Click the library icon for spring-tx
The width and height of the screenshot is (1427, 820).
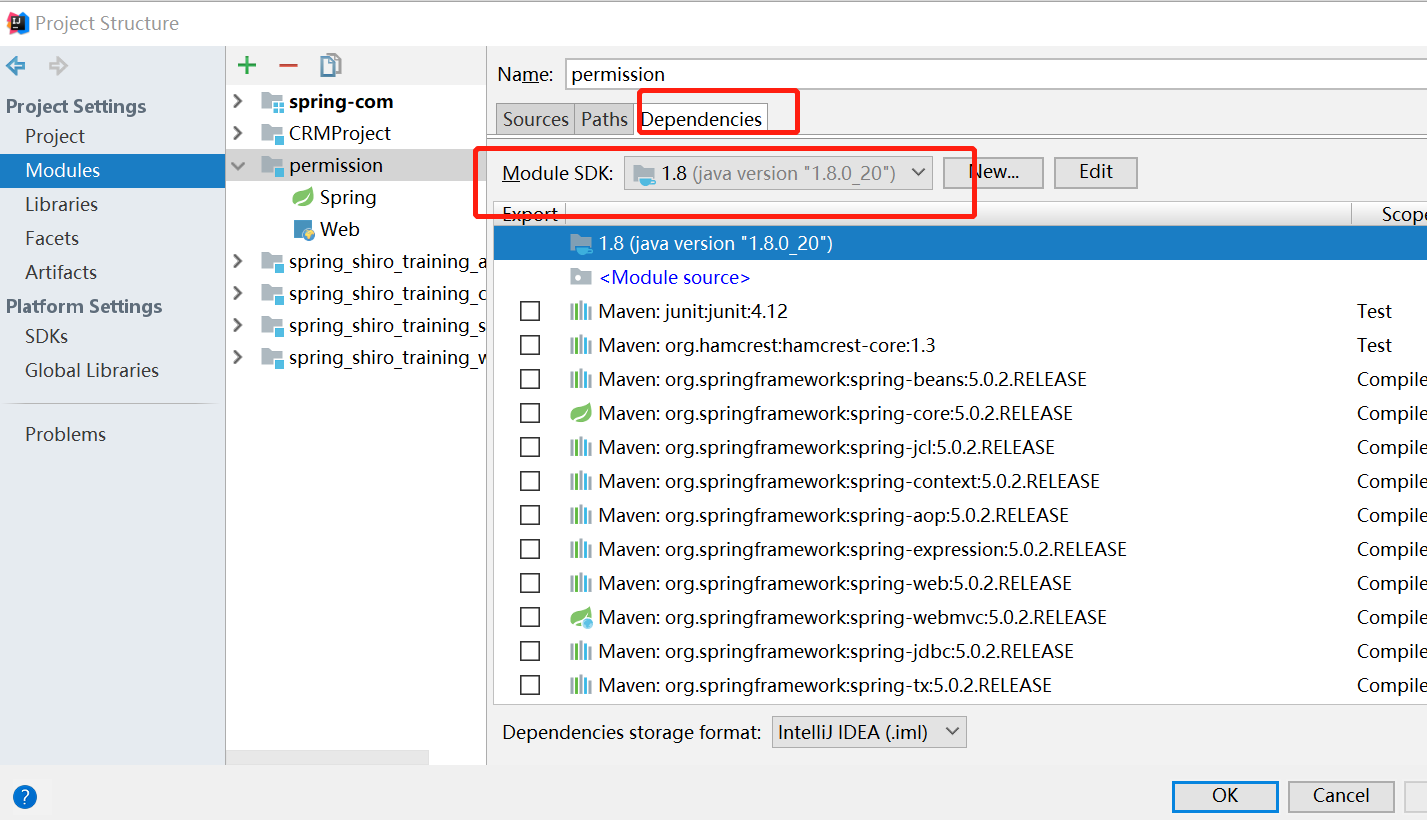pos(580,685)
